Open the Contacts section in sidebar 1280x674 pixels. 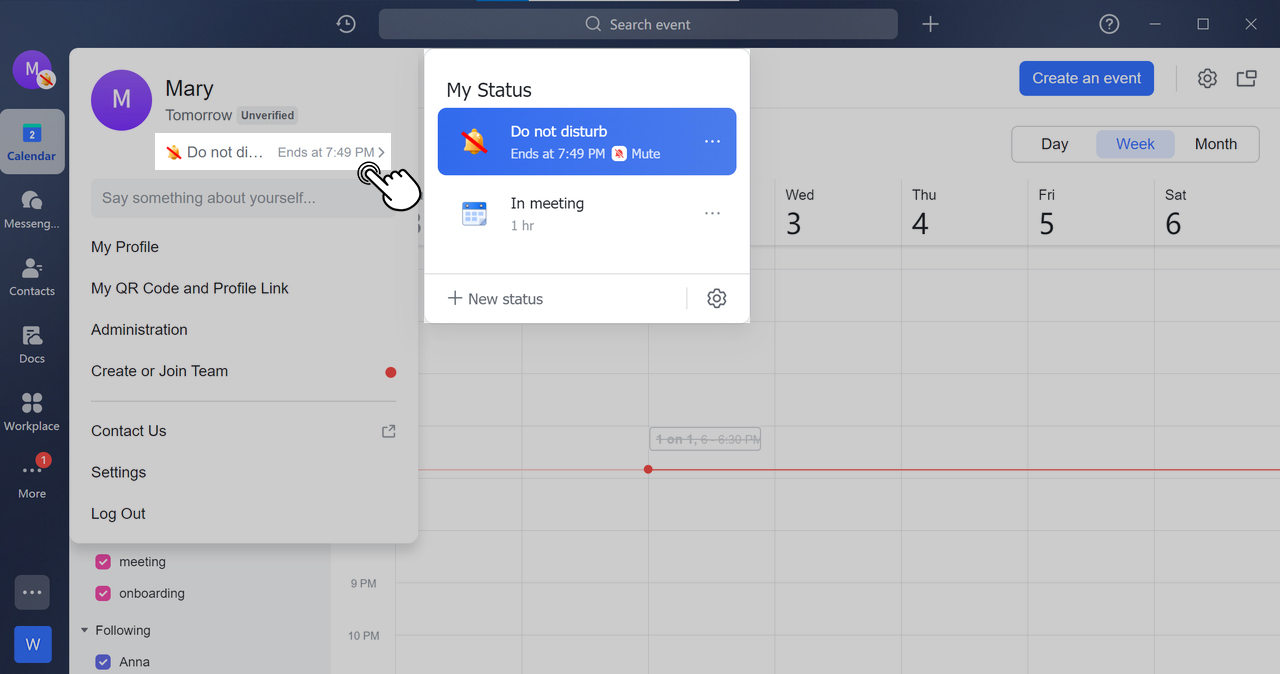point(31,277)
